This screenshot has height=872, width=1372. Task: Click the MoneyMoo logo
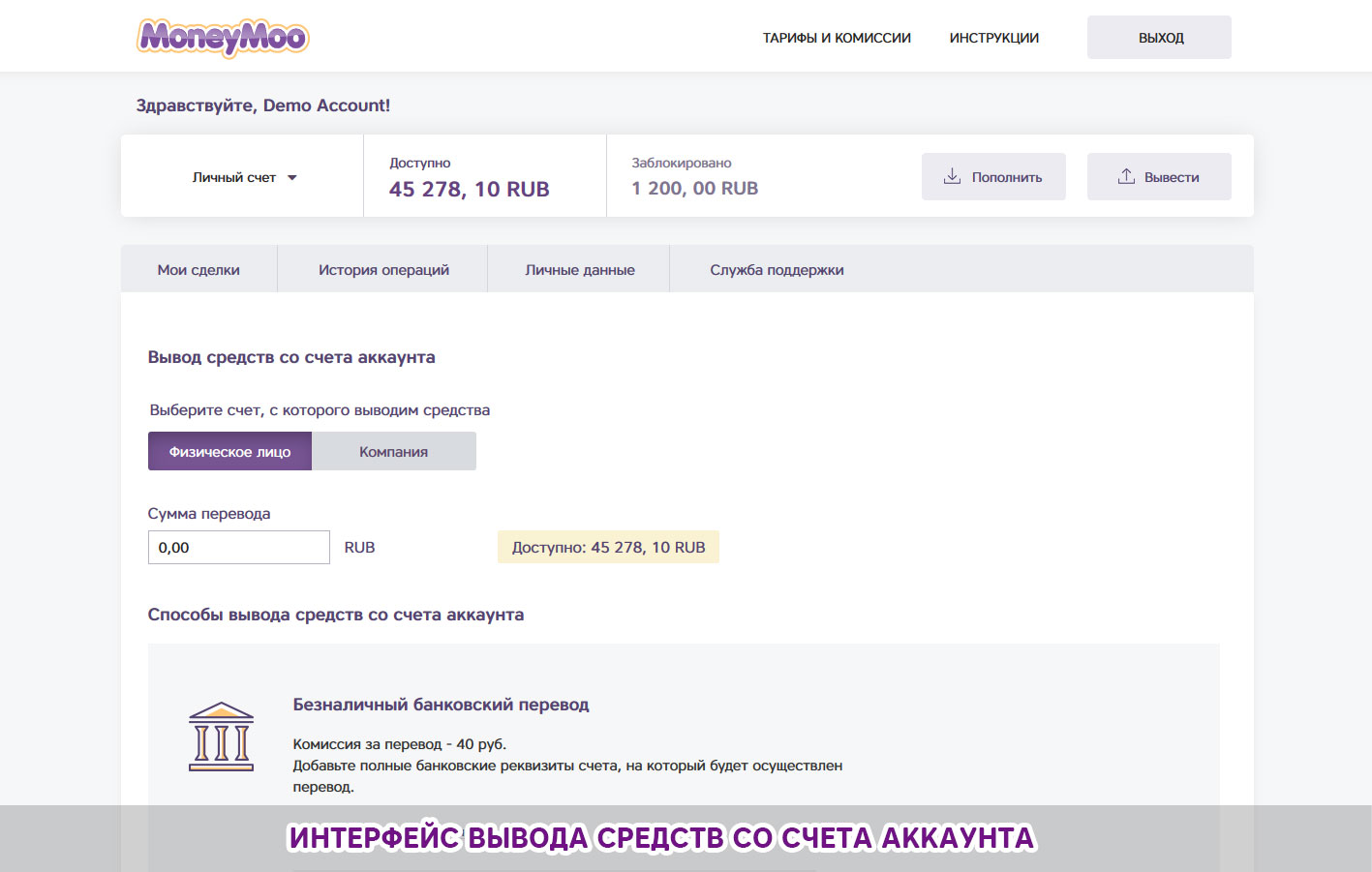(x=223, y=38)
